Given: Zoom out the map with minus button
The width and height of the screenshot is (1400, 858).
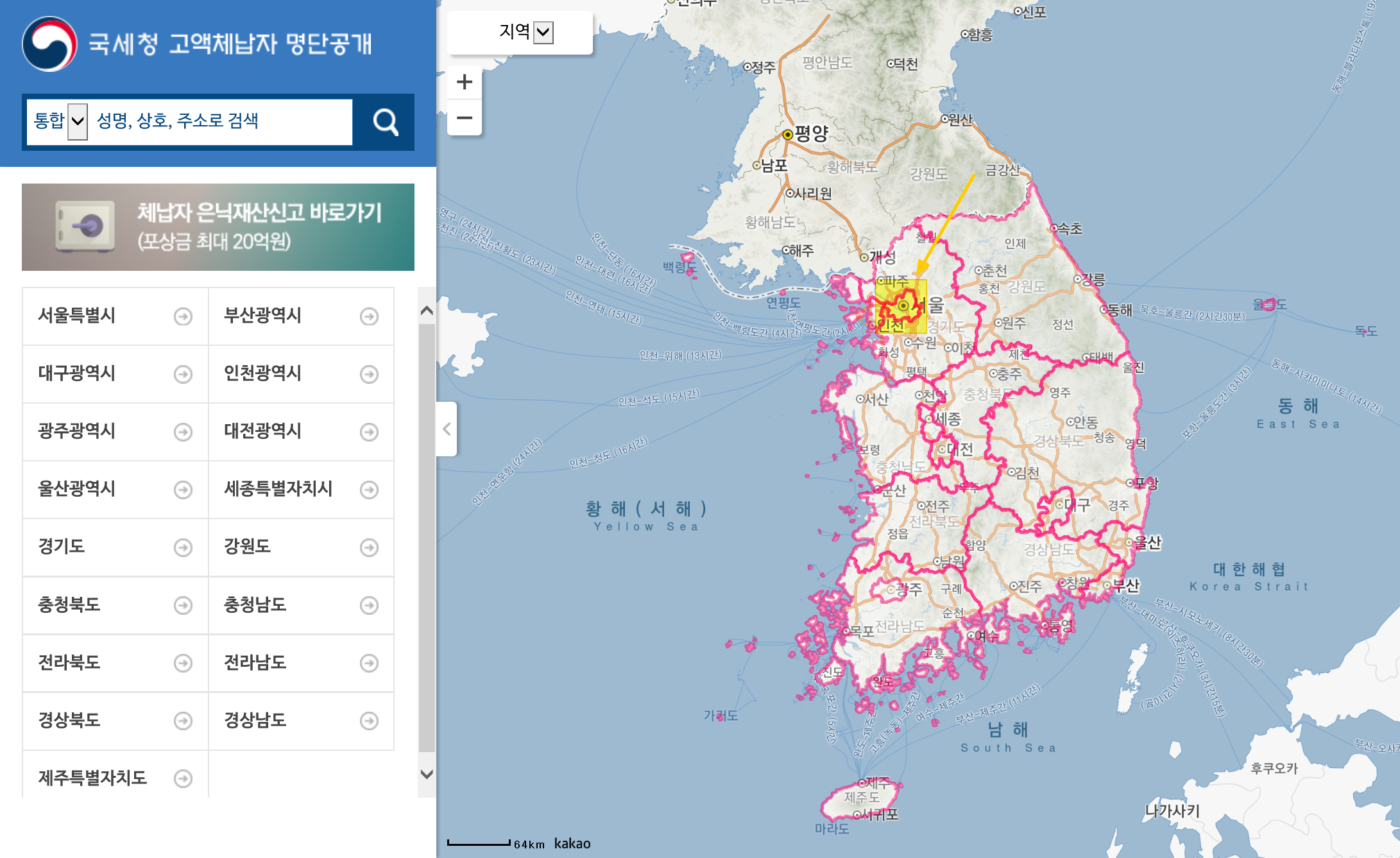Looking at the screenshot, I should [x=465, y=118].
